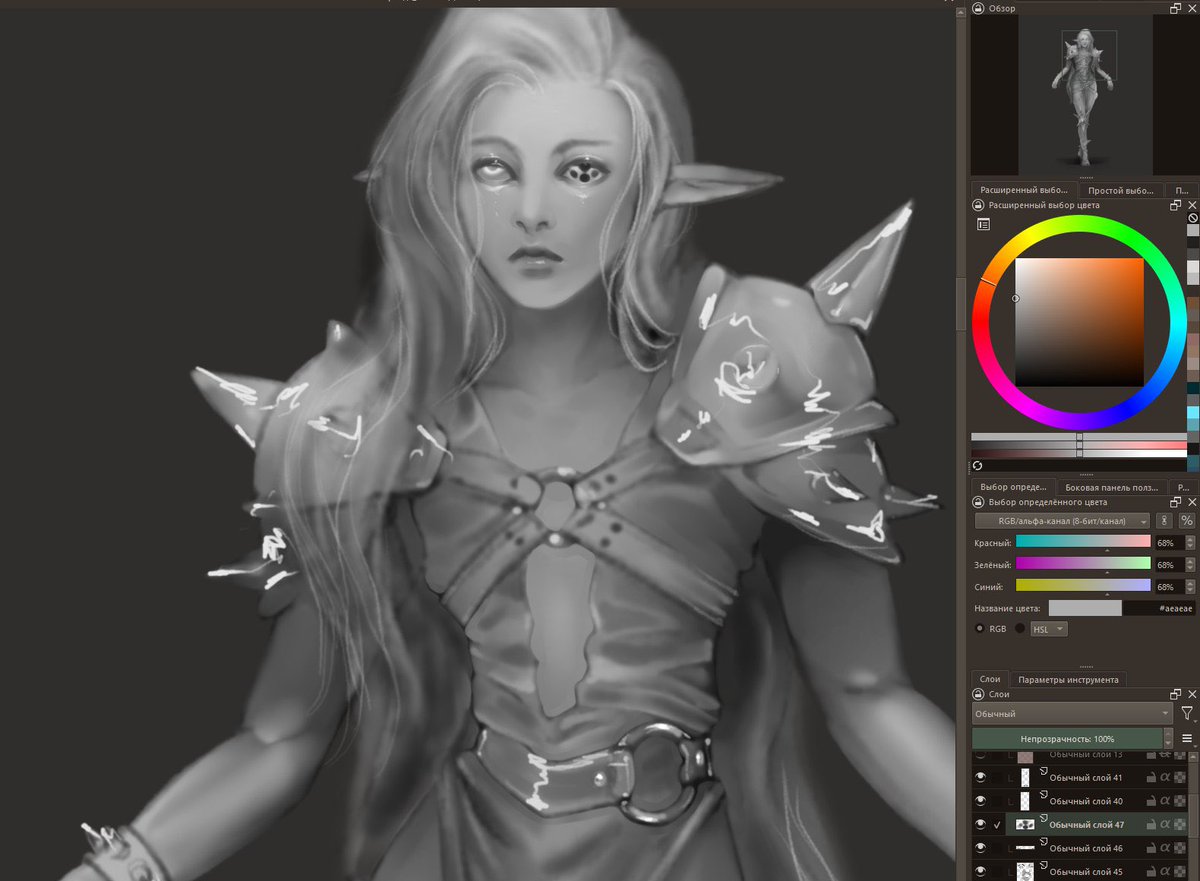Switch to the Боковая панель tab

(1113, 486)
